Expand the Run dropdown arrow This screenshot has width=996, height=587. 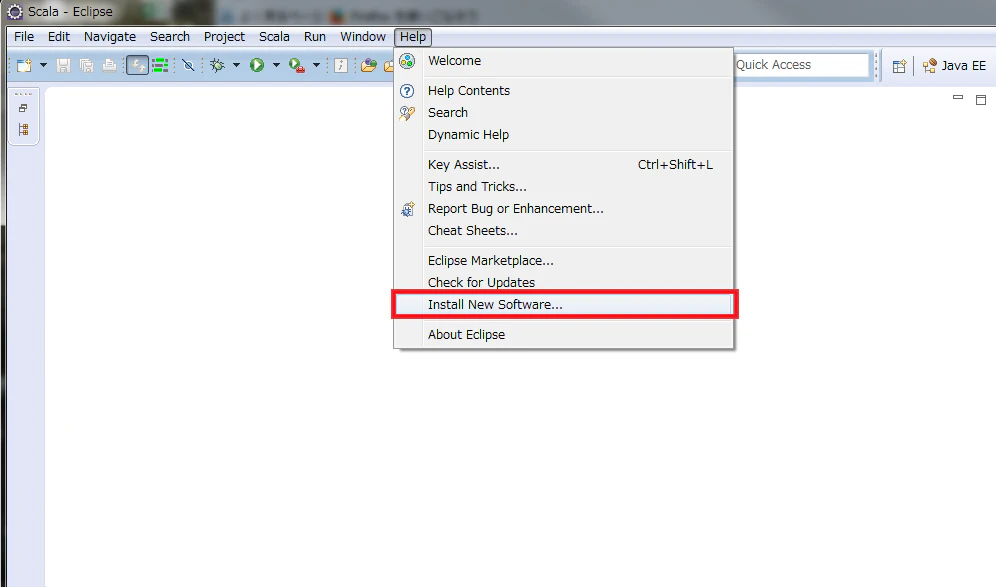276,65
